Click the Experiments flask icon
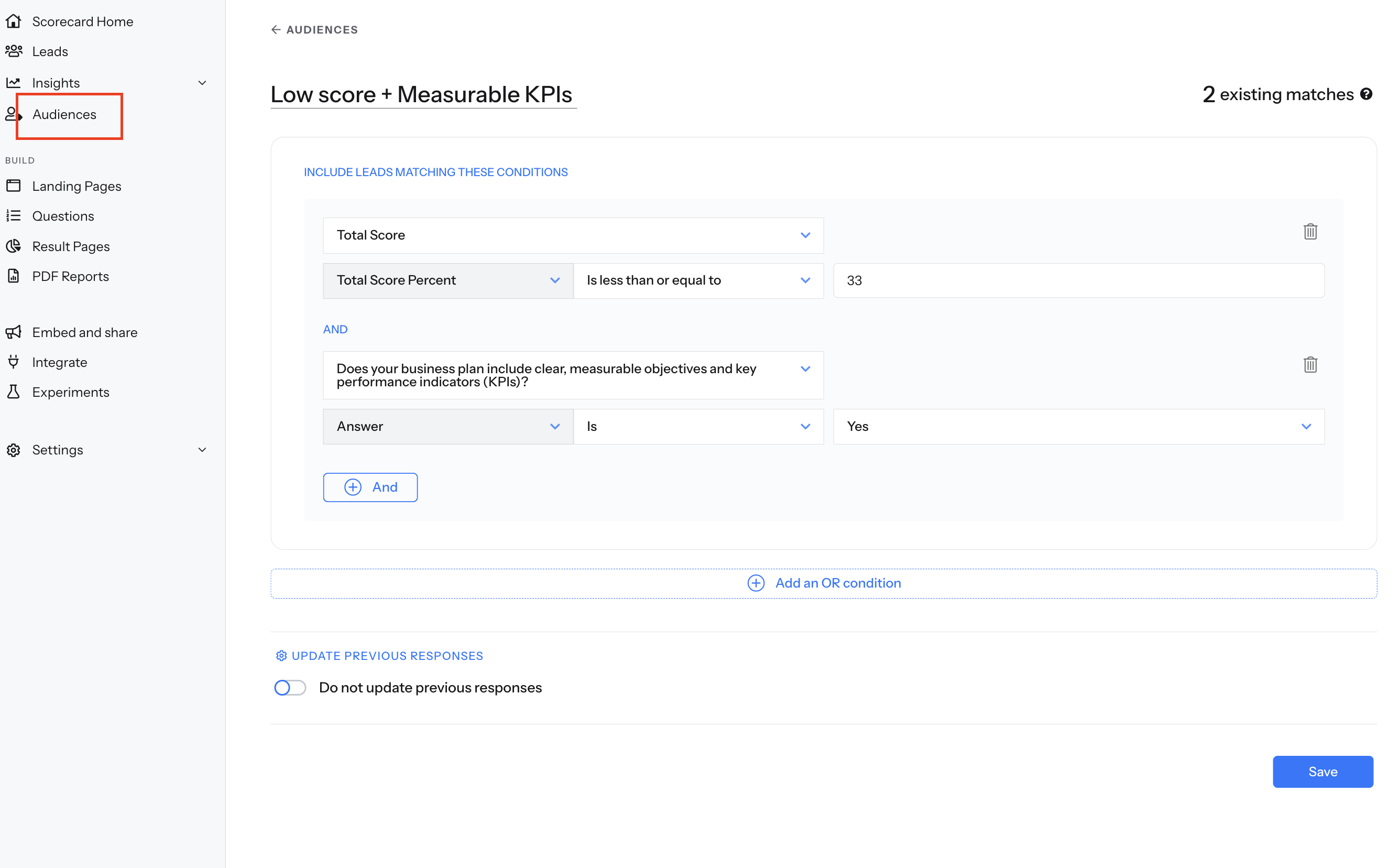1400x868 pixels. click(x=13, y=392)
